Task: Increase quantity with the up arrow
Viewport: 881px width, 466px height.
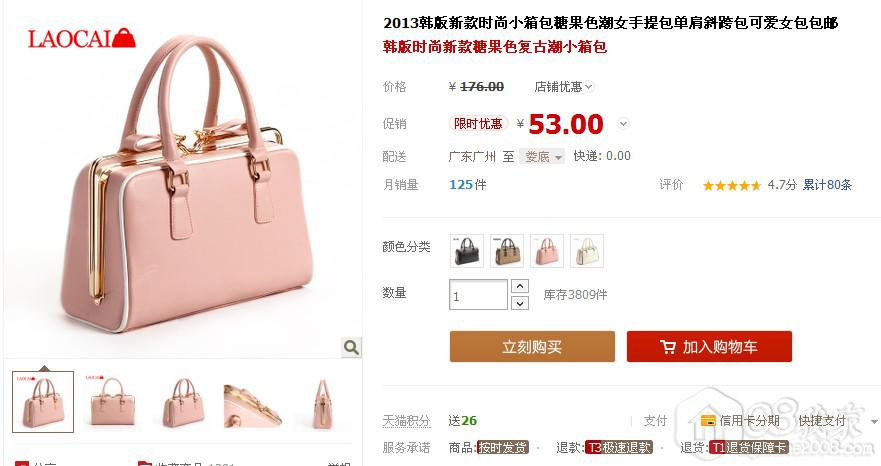Action: [x=520, y=286]
